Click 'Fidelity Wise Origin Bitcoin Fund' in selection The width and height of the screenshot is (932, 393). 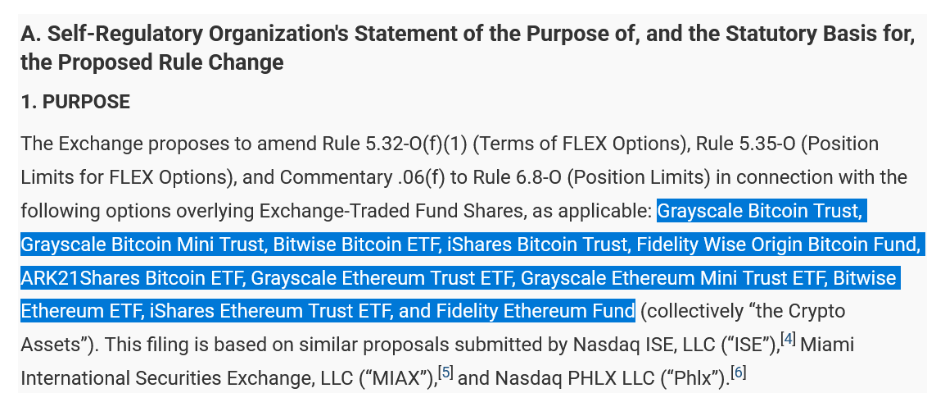[777, 244]
